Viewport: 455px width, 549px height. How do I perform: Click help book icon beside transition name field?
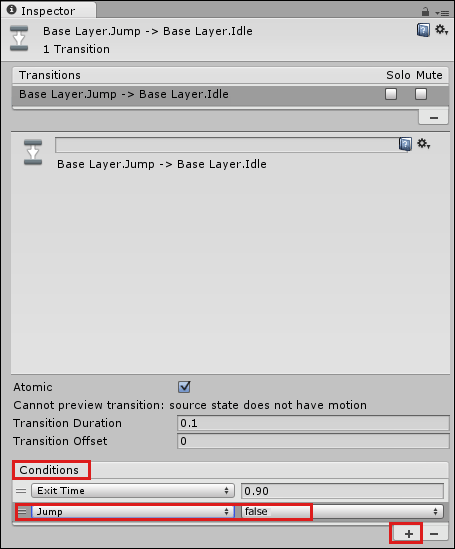(x=405, y=144)
